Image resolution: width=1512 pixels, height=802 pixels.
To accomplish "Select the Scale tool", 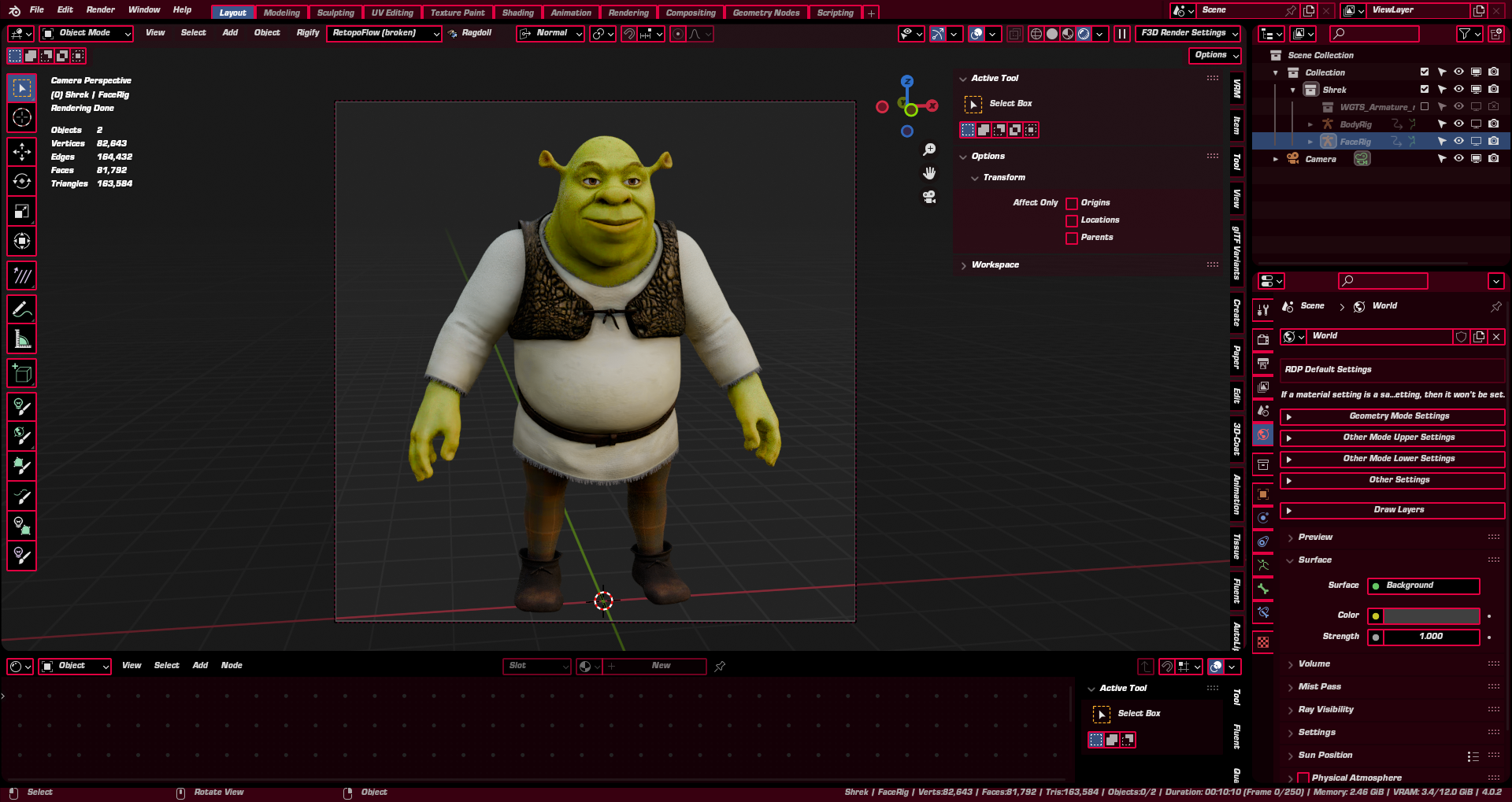I will pyautogui.click(x=22, y=211).
